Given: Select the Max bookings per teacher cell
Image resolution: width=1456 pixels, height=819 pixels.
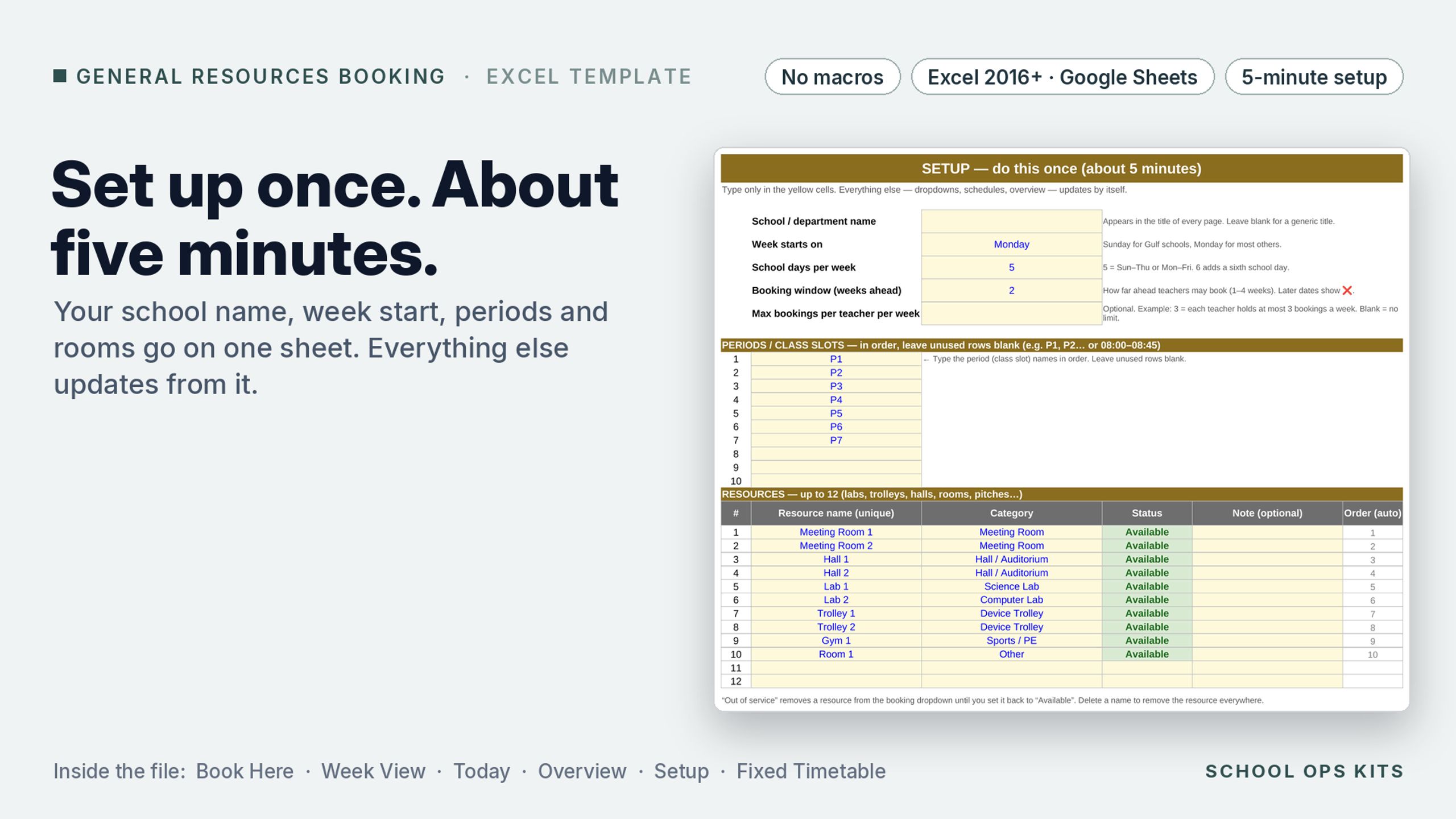Looking at the screenshot, I should click(x=1011, y=313).
